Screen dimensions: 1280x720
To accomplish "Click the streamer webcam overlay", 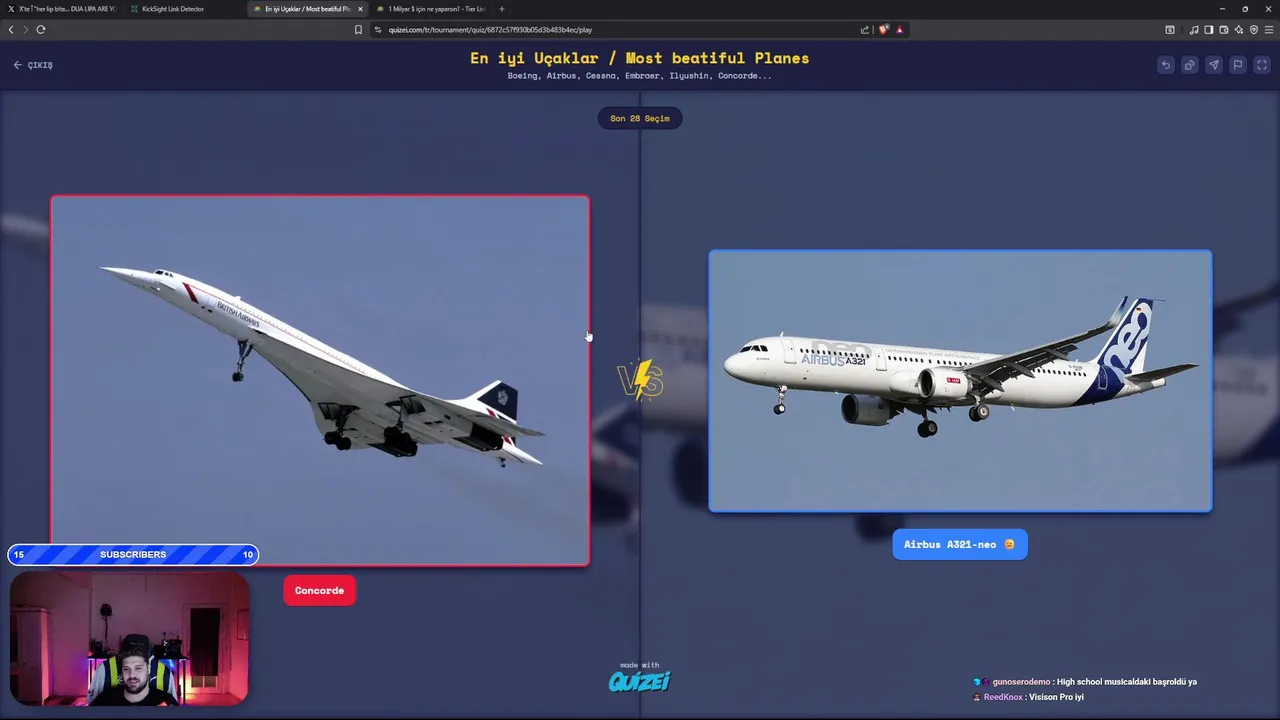I will 129,639.
